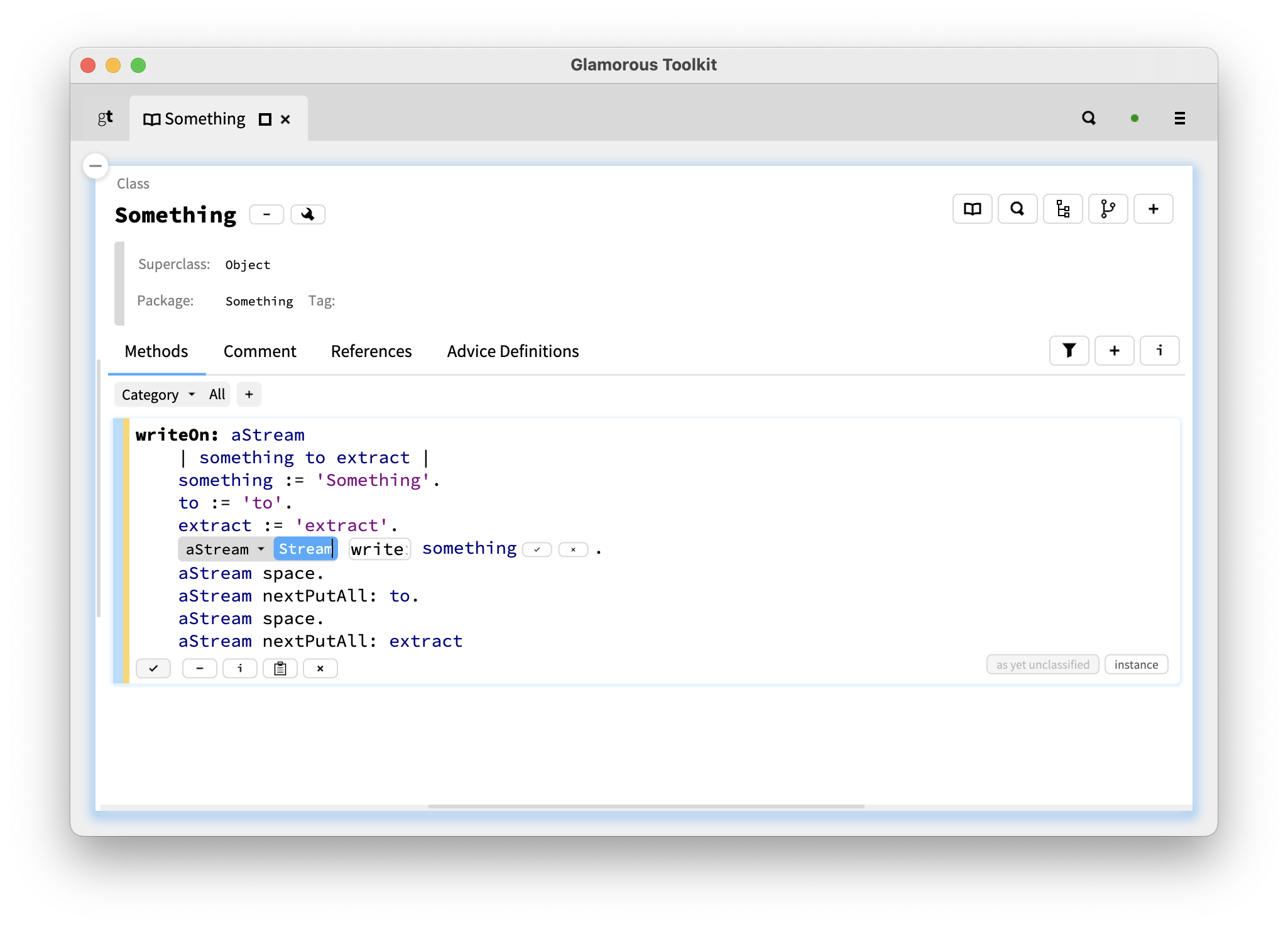Viewport: 1288px width, 929px height.
Task: Open the class documentation book icon
Action: tap(973, 209)
